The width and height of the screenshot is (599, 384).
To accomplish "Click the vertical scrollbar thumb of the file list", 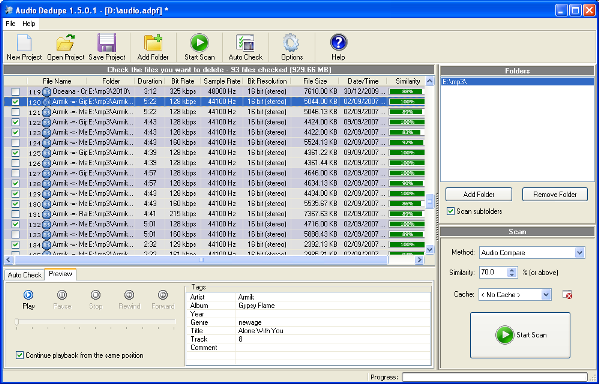I will click(x=430, y=201).
